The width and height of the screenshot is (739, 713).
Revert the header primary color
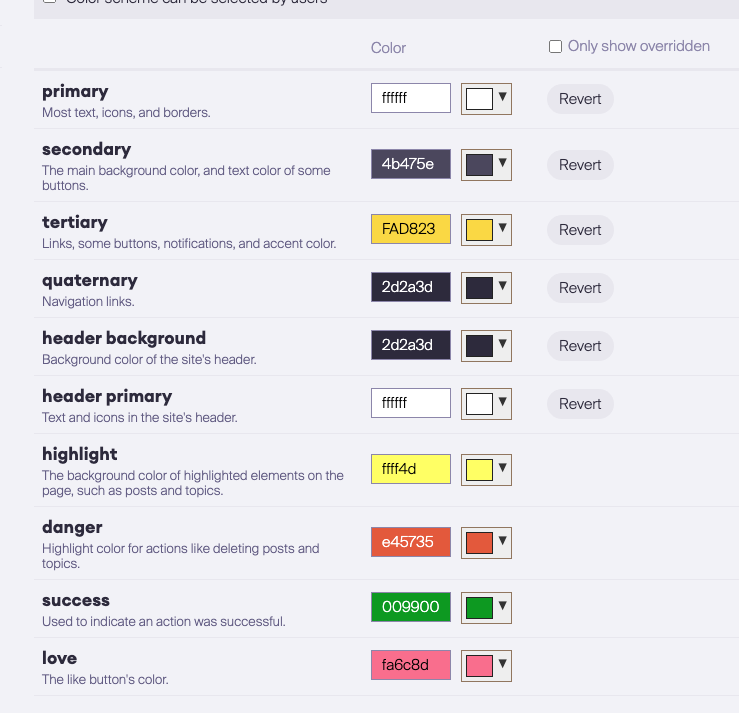(580, 404)
